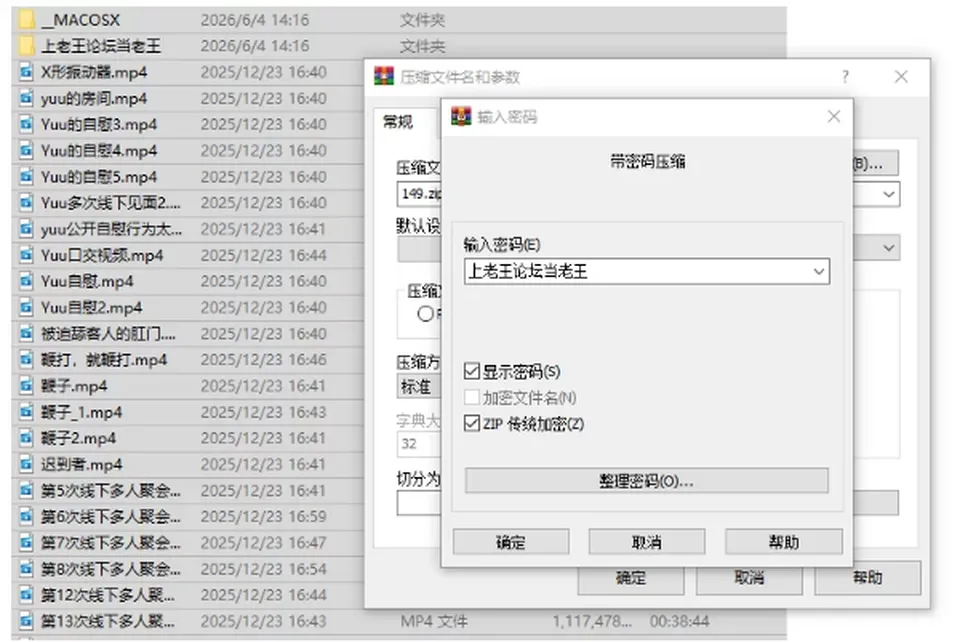Image resolution: width=960 pixels, height=642 pixels.
Task: Click the yuu的房间.mp4 file icon
Action: (x=26, y=98)
